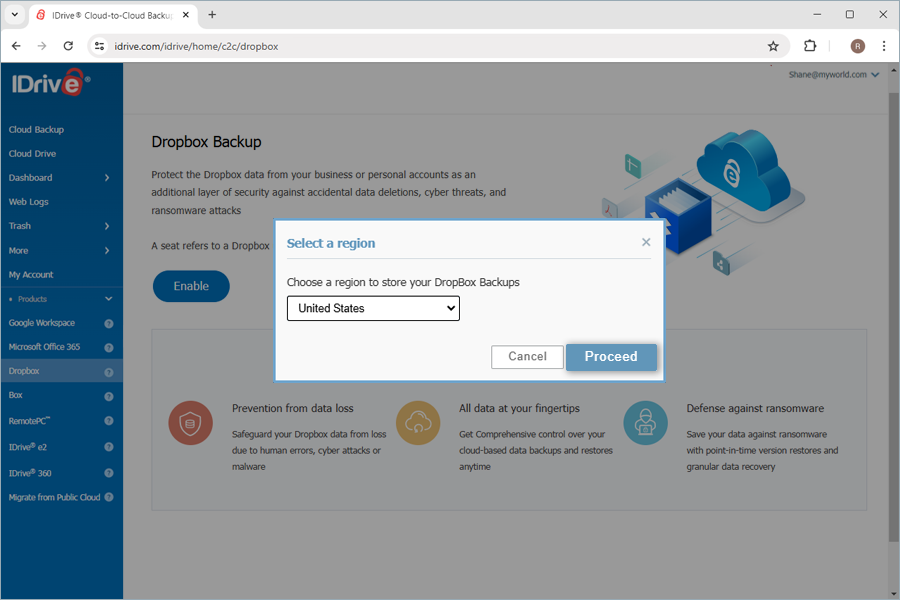
Task: Open the United States region dropdown
Action: pyautogui.click(x=373, y=308)
